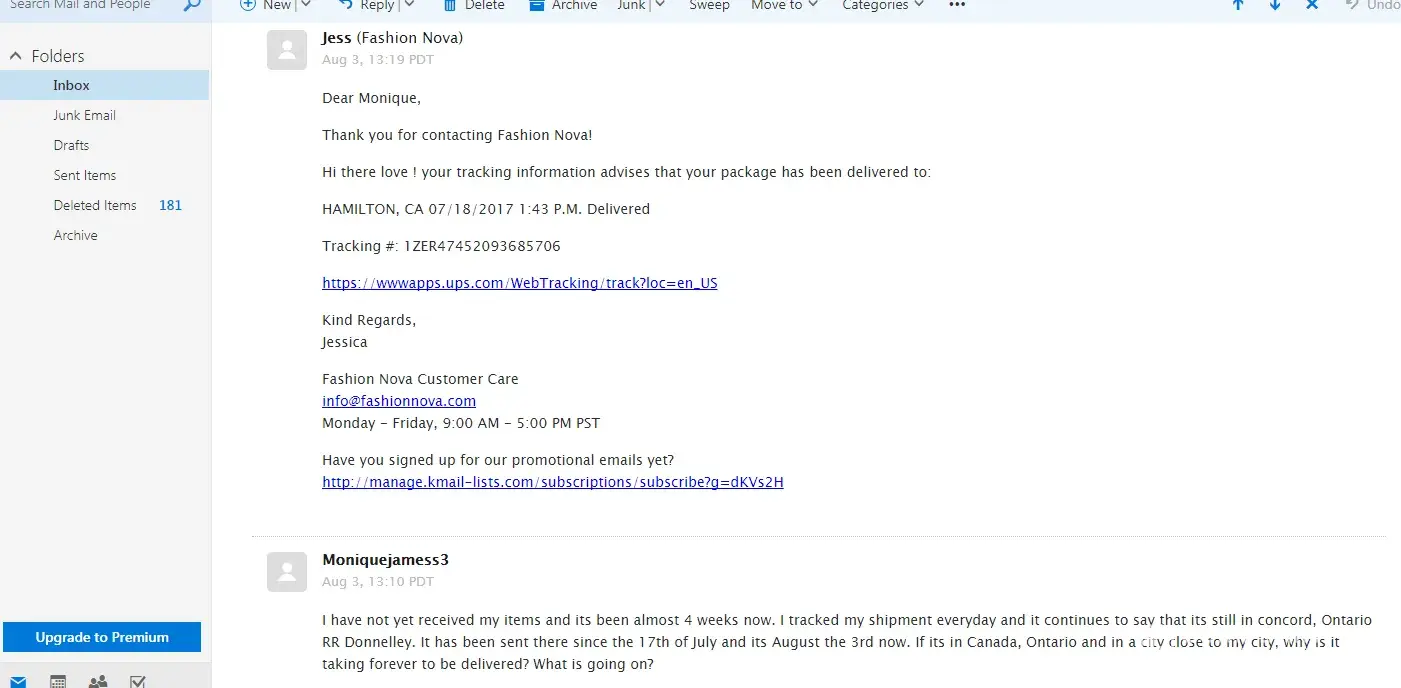Open the UPS WebTracking link
This screenshot has width=1401, height=688.
[519, 283]
